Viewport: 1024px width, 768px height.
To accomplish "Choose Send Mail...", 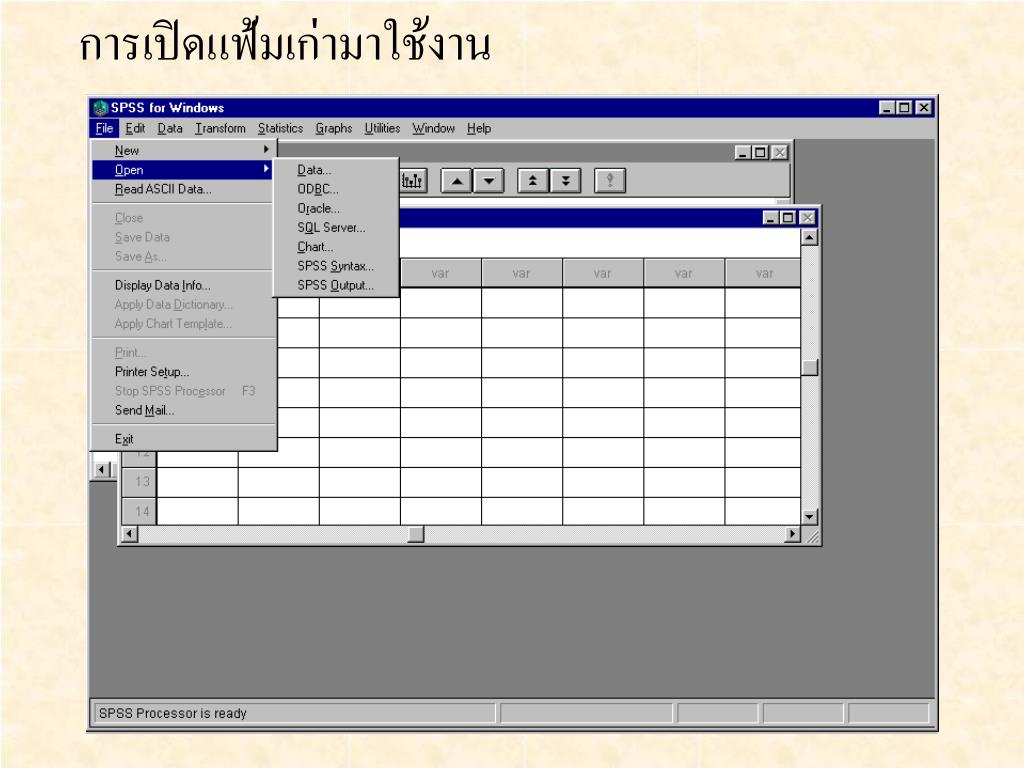I will click(183, 410).
